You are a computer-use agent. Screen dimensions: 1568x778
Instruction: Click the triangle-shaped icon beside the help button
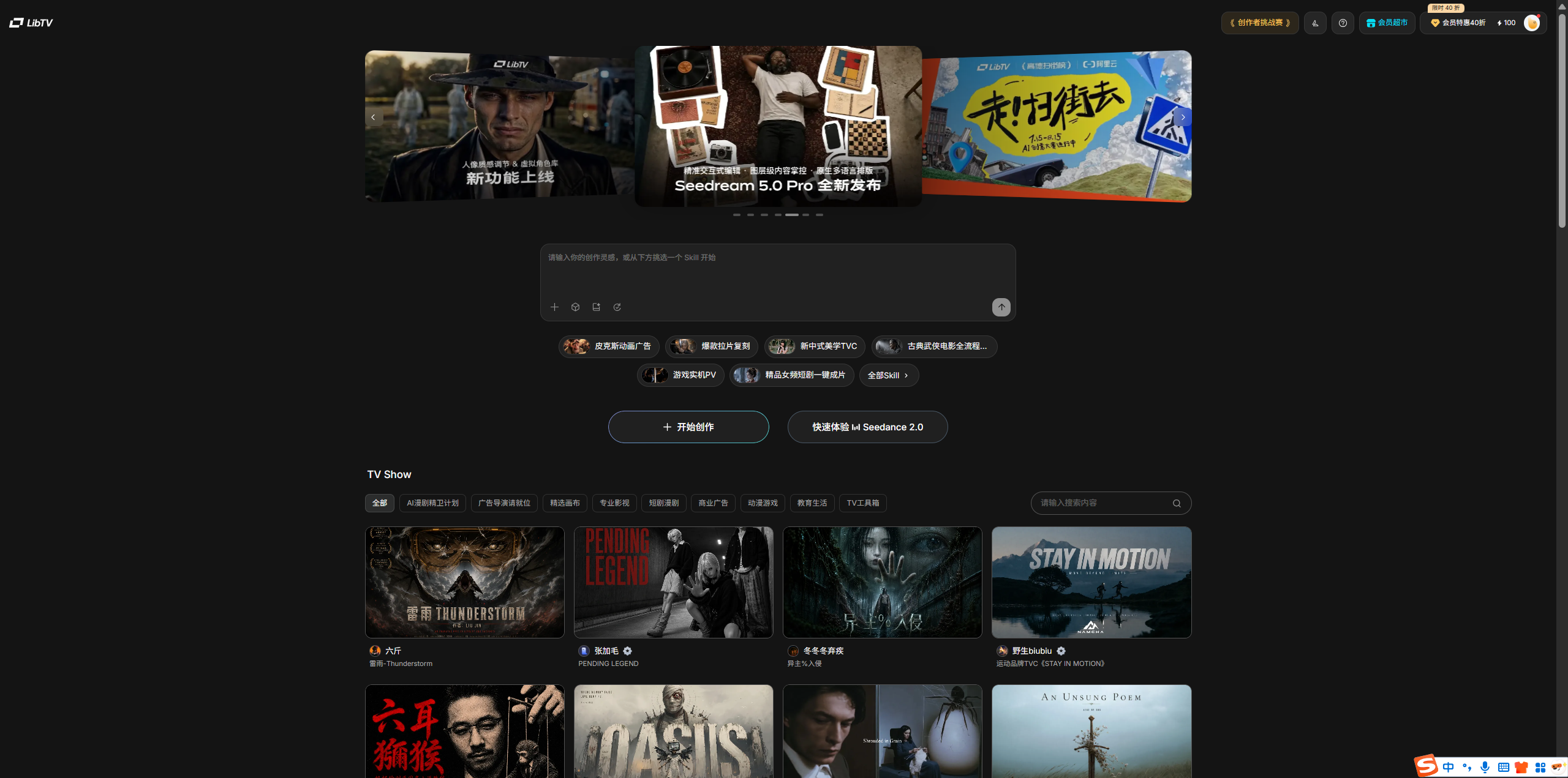tap(1315, 23)
